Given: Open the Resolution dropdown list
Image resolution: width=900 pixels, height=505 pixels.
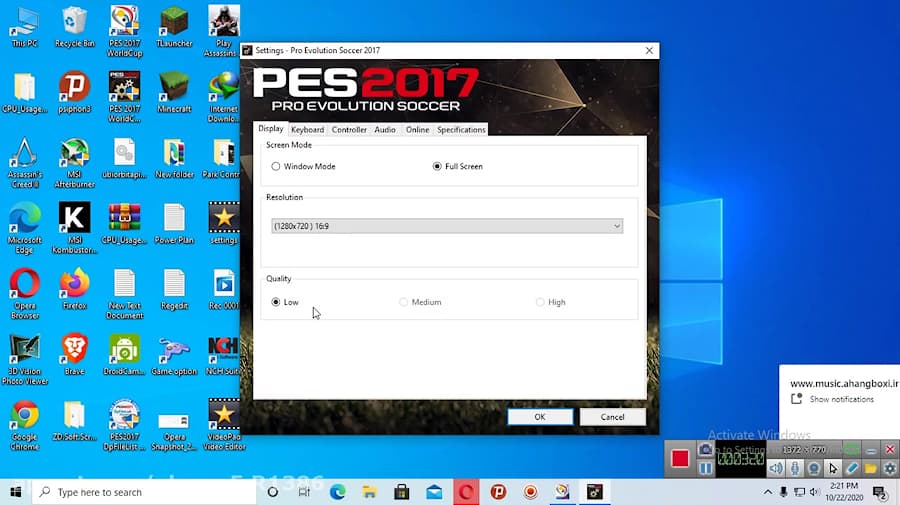Looking at the screenshot, I should click(447, 226).
